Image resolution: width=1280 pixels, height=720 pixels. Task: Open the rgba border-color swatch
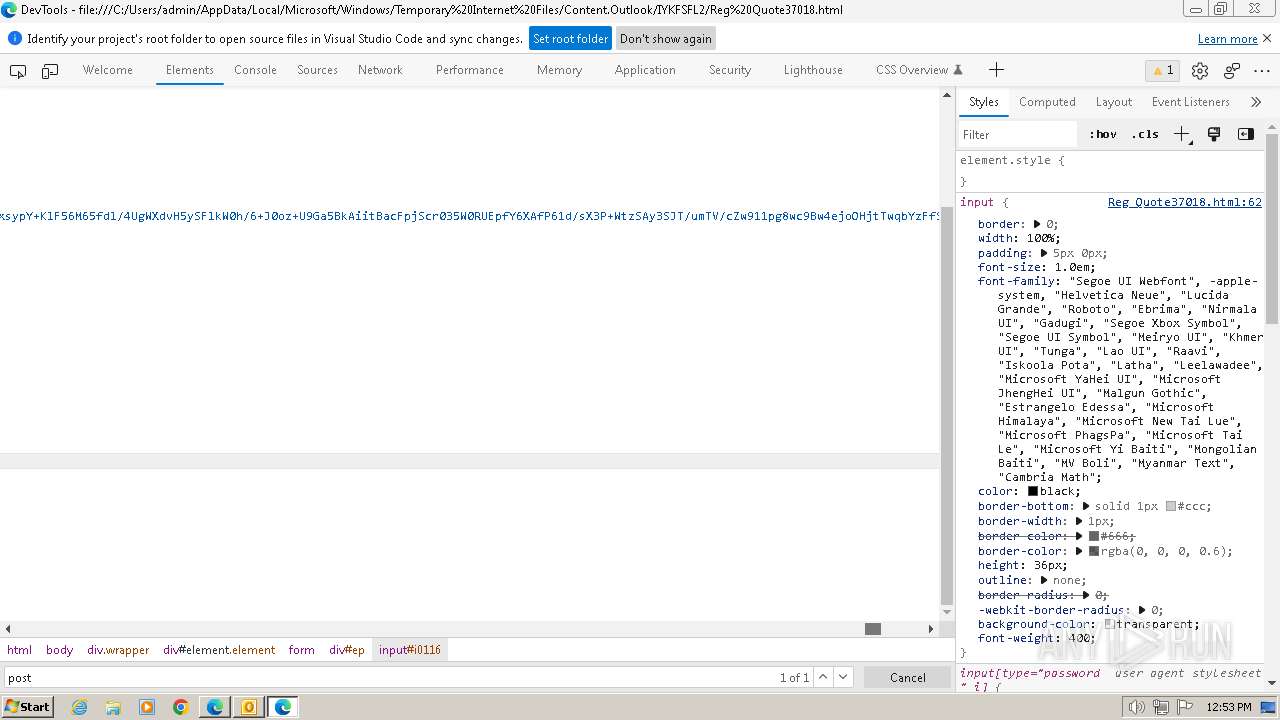click(1093, 551)
